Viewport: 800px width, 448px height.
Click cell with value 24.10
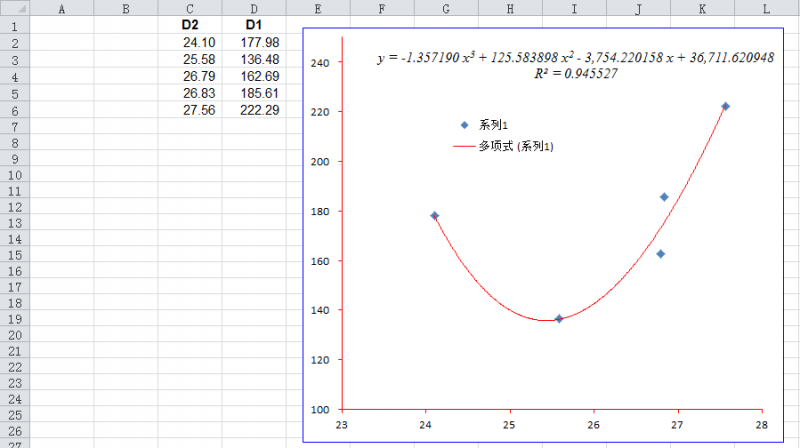click(x=190, y=42)
